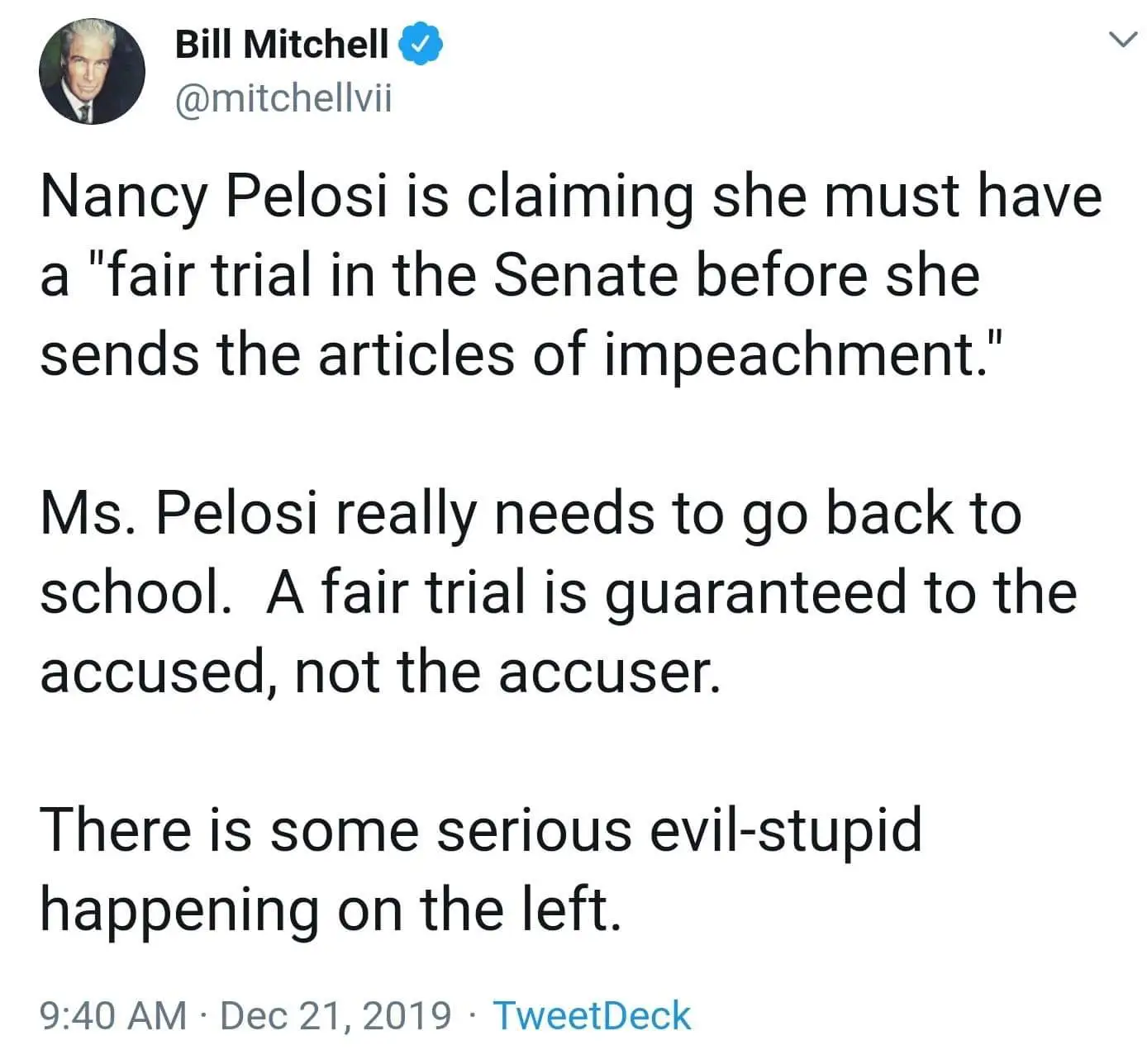The image size is (1147, 1064).
Task: Click the Dec 21, 2019 date
Action: [336, 1015]
